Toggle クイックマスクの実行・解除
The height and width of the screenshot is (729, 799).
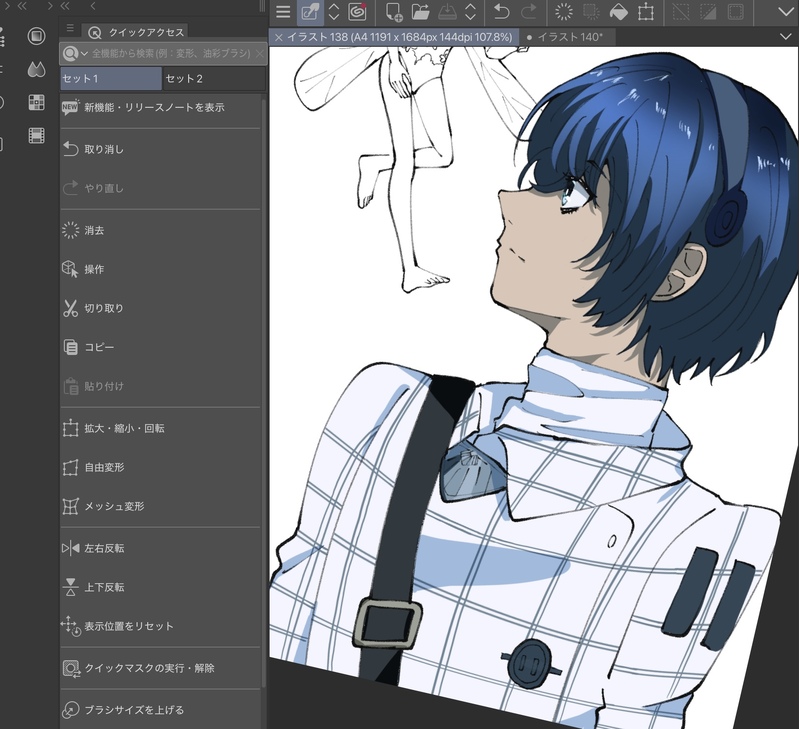(160, 668)
